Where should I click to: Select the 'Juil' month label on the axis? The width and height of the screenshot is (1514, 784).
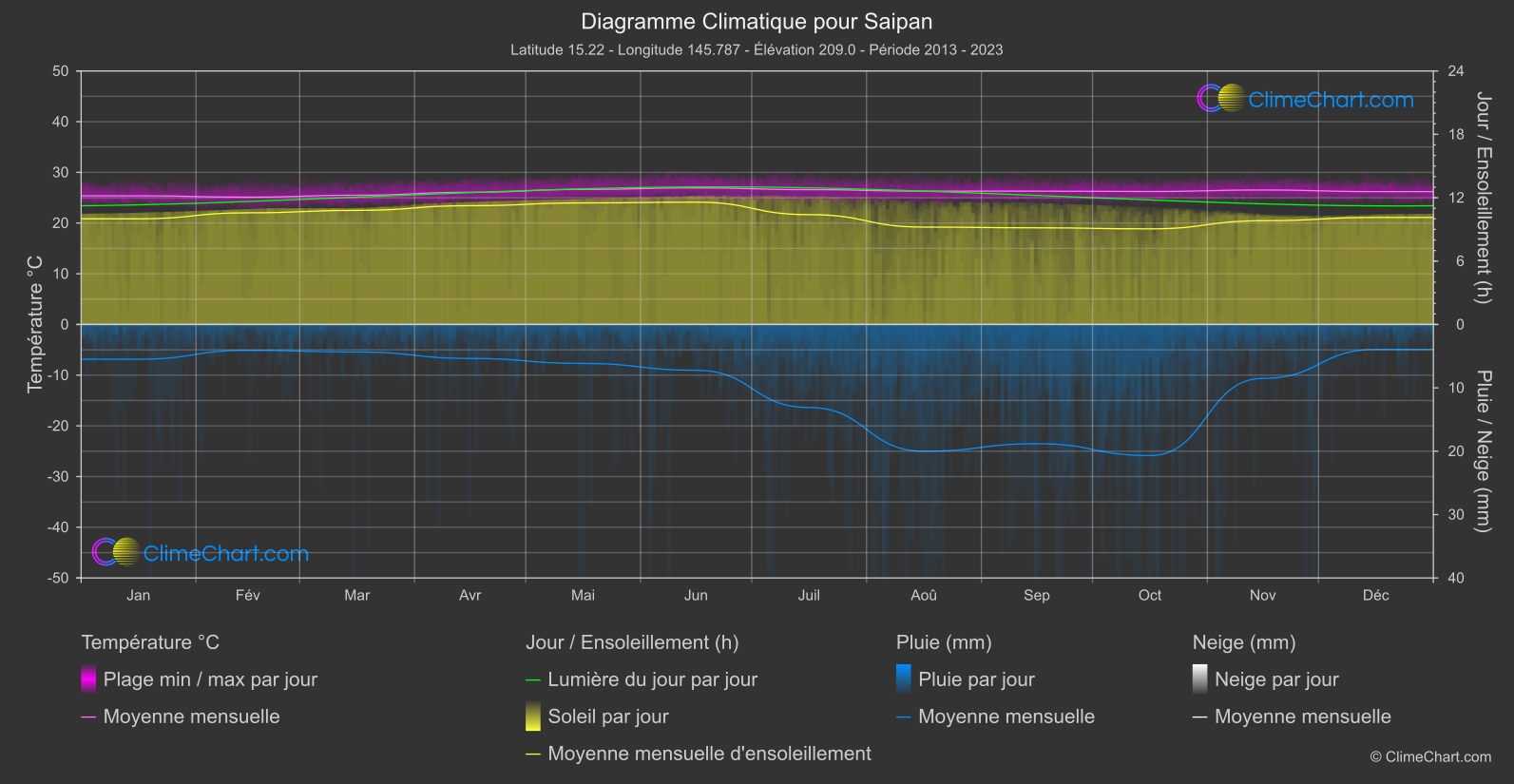click(x=809, y=596)
